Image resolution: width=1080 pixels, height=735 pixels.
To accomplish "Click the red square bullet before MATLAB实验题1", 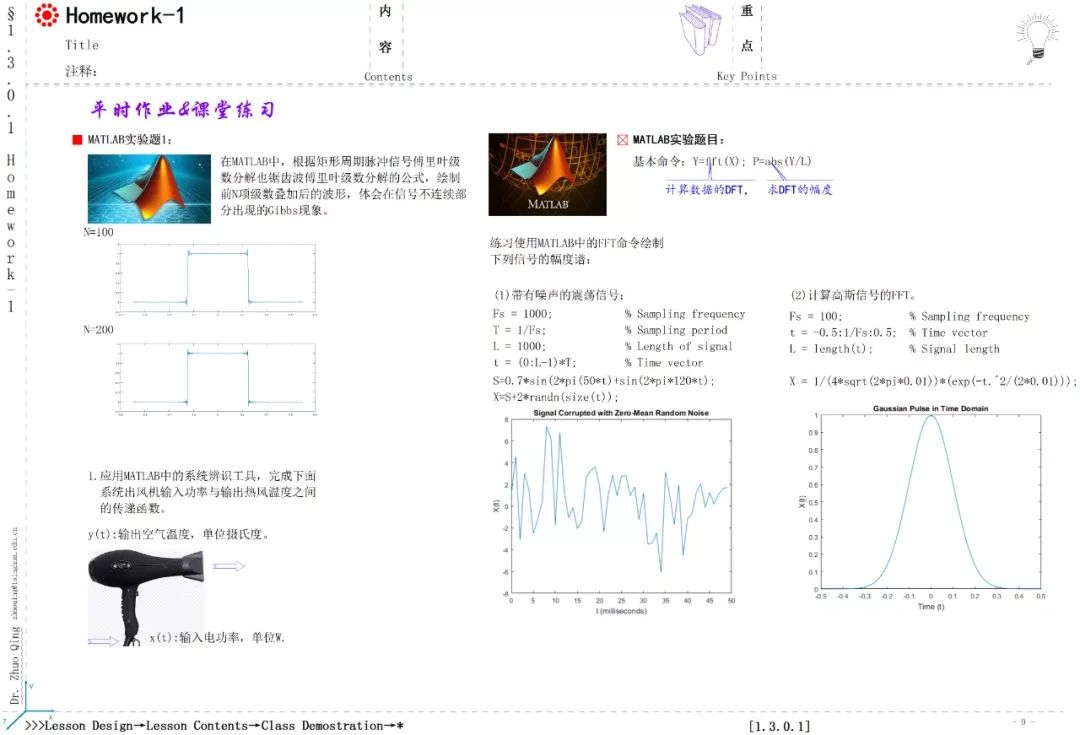I will tap(77, 140).
